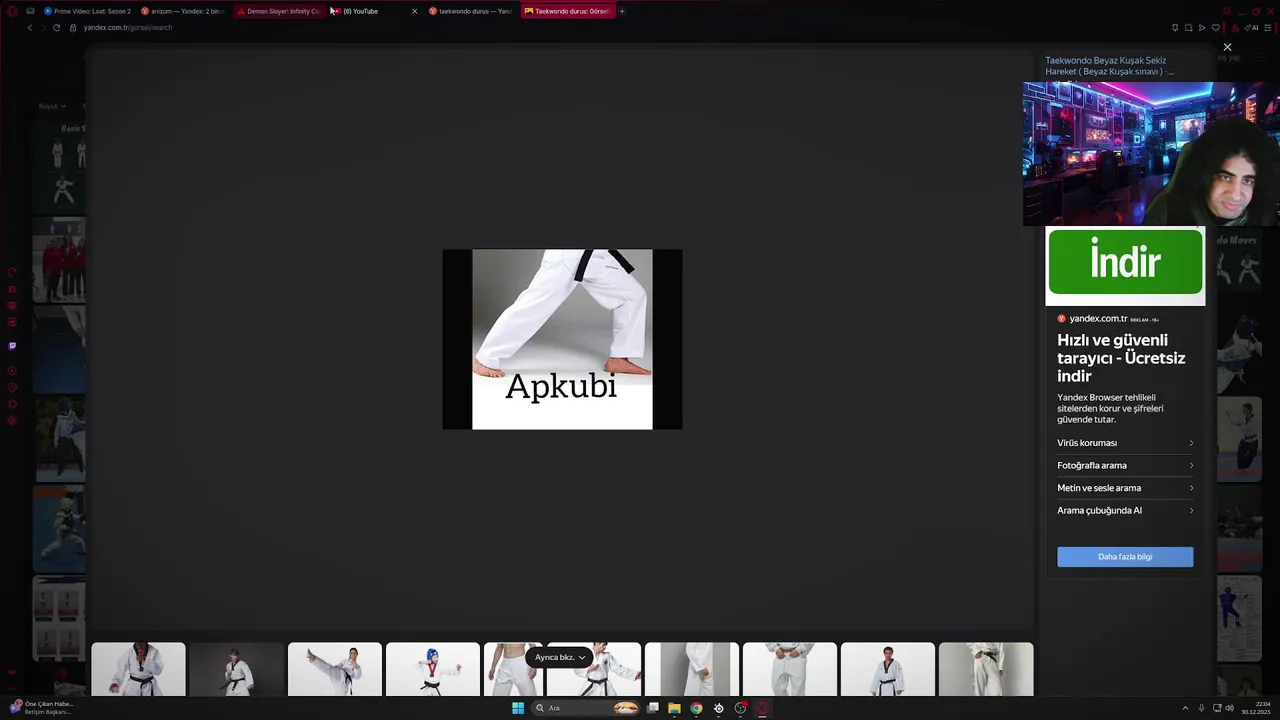Viewport: 1280px width, 720px height.
Task: Show hidden system tray icons chevron
Action: 1185,708
